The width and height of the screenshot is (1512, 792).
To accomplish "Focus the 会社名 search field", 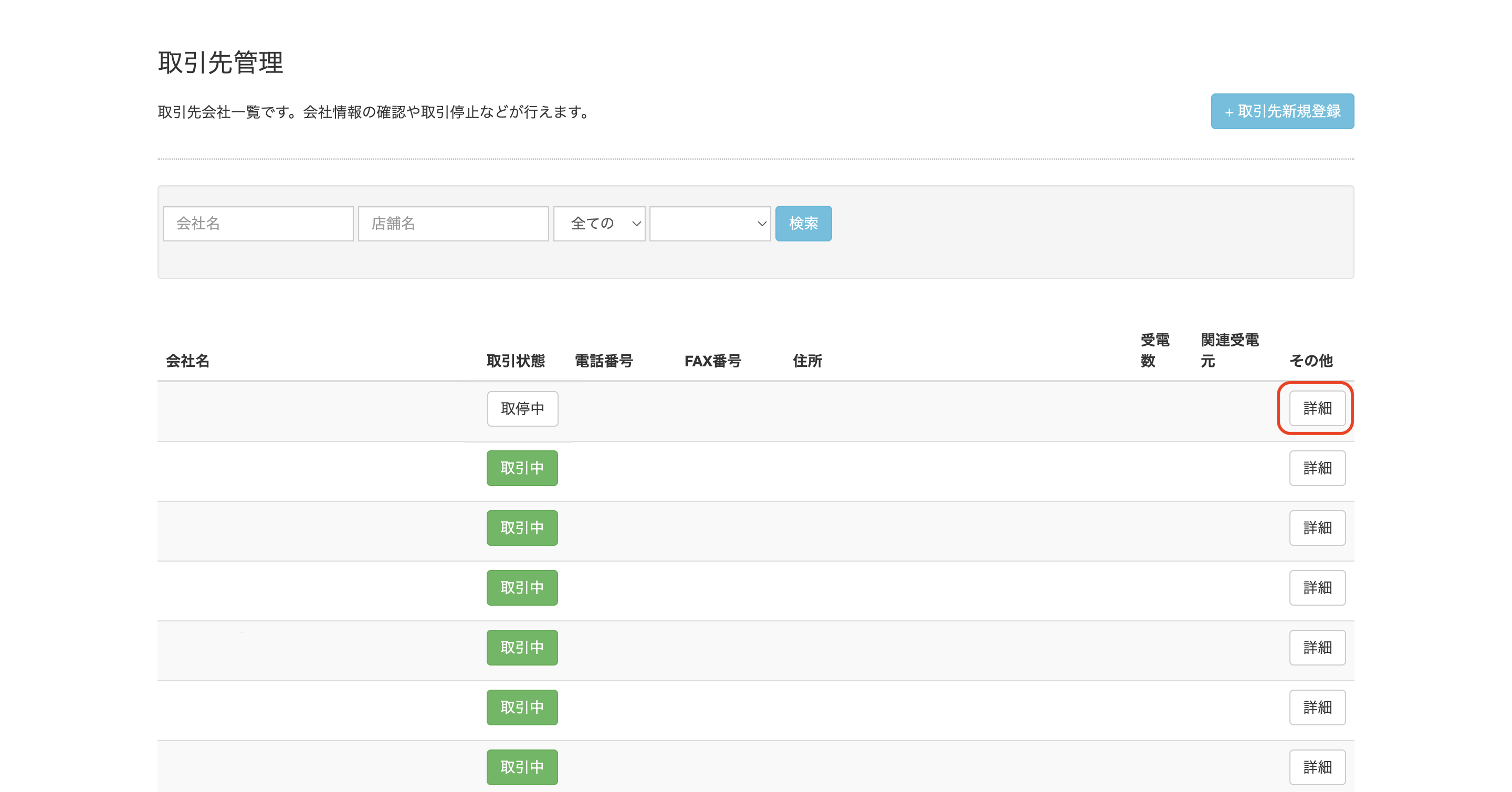I will (x=258, y=223).
